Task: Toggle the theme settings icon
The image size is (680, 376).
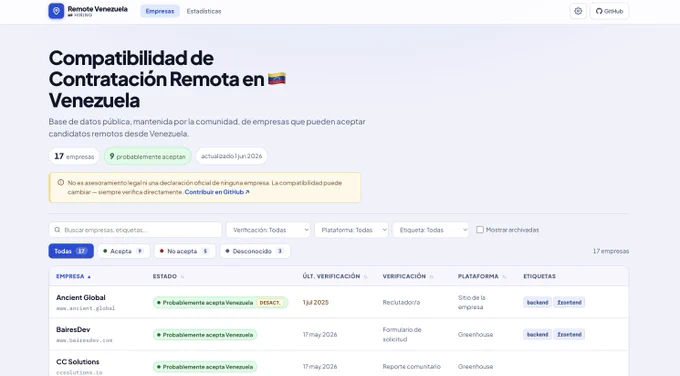Action: pos(578,11)
